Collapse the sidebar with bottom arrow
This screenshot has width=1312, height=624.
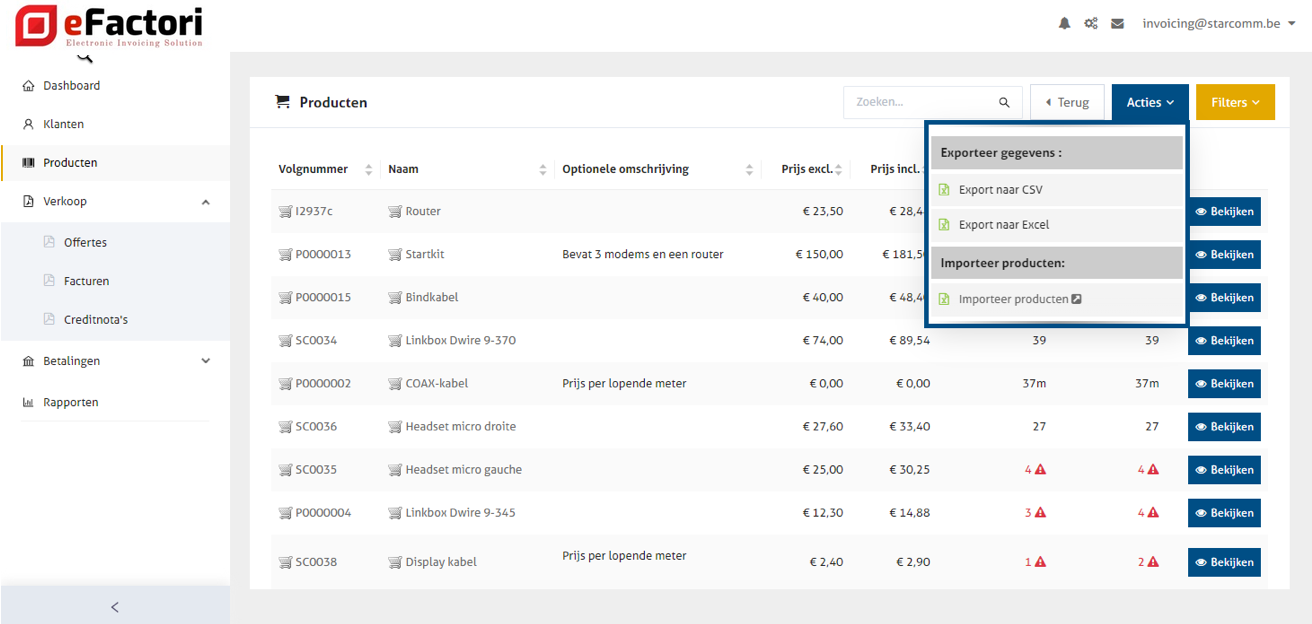[115, 606]
